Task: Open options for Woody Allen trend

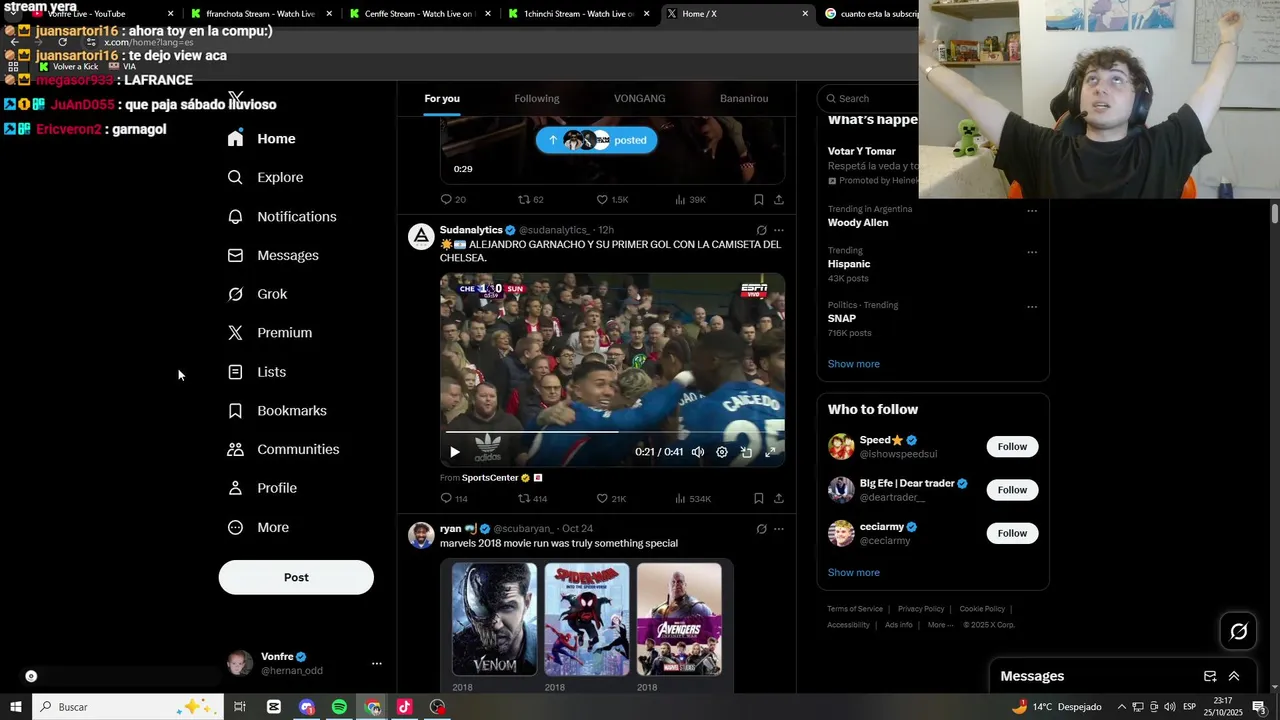Action: click(x=1032, y=211)
